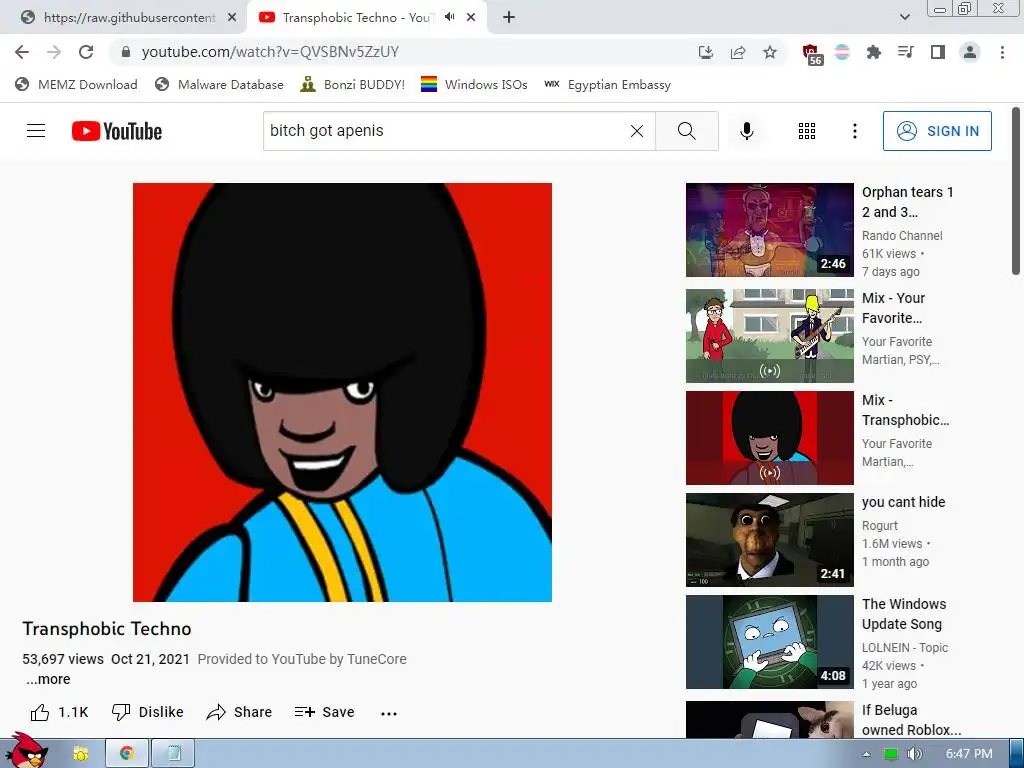This screenshot has height=768, width=1024.
Task: Open the Rando Channel link
Action: click(x=902, y=236)
